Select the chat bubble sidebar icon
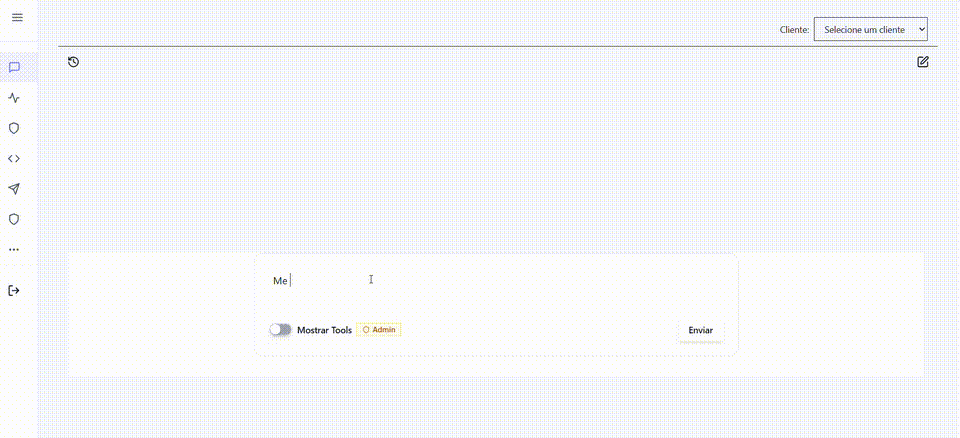Viewport: 960px width, 438px height. pyautogui.click(x=14, y=68)
